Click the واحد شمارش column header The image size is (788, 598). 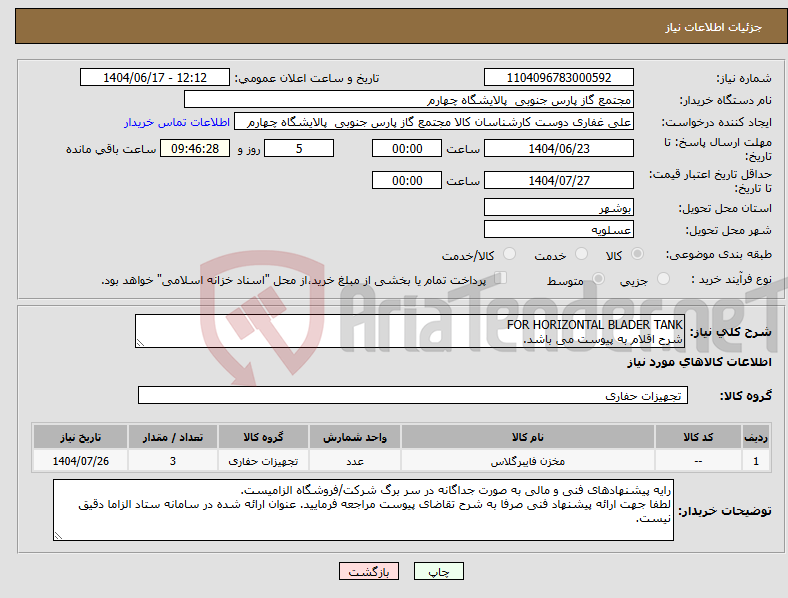355,437
